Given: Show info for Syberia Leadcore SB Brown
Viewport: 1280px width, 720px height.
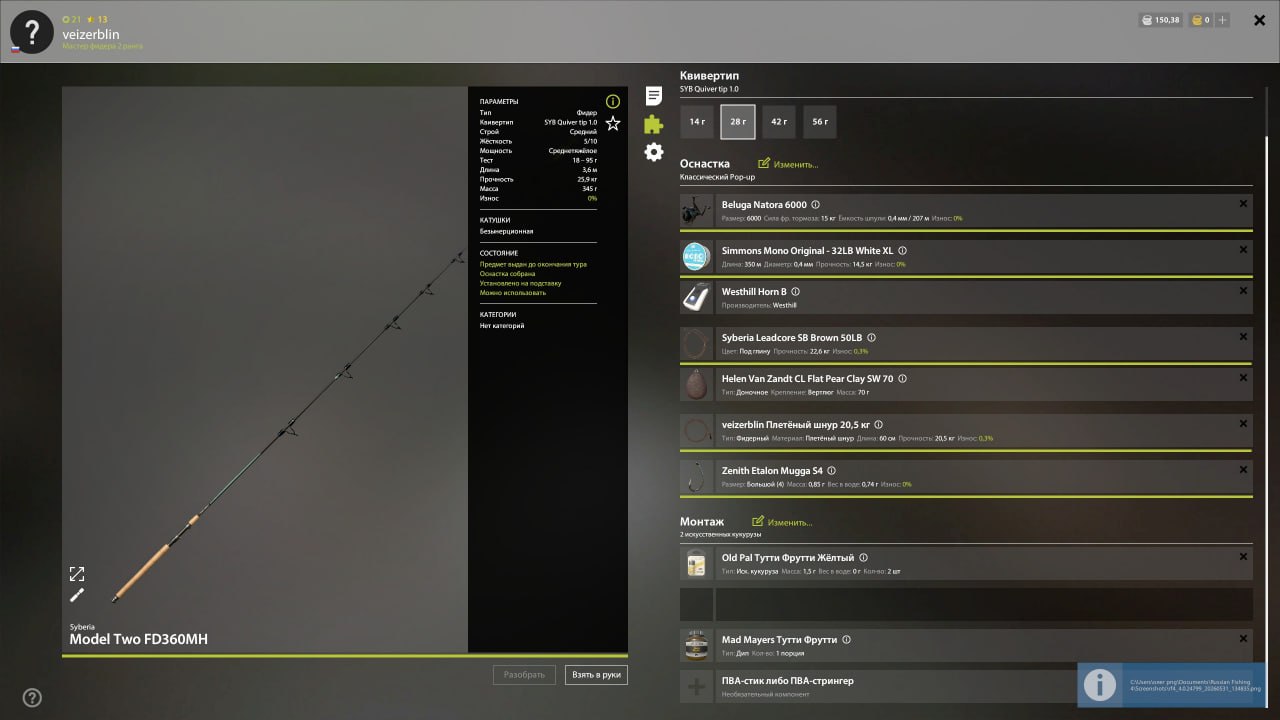Looking at the screenshot, I should (871, 338).
